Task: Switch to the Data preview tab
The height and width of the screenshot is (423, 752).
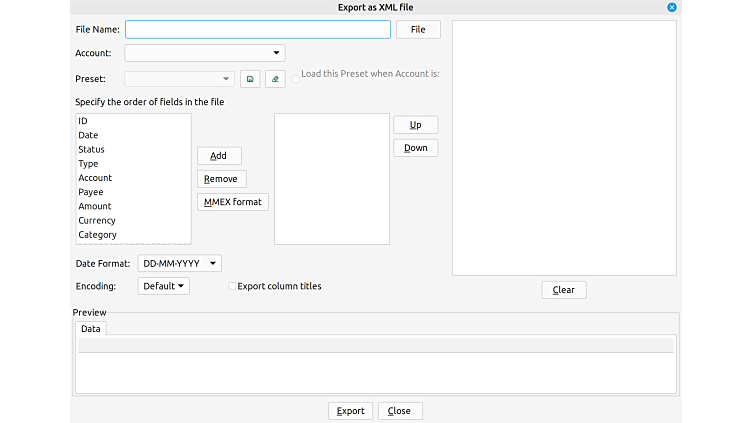Action: [x=91, y=328]
